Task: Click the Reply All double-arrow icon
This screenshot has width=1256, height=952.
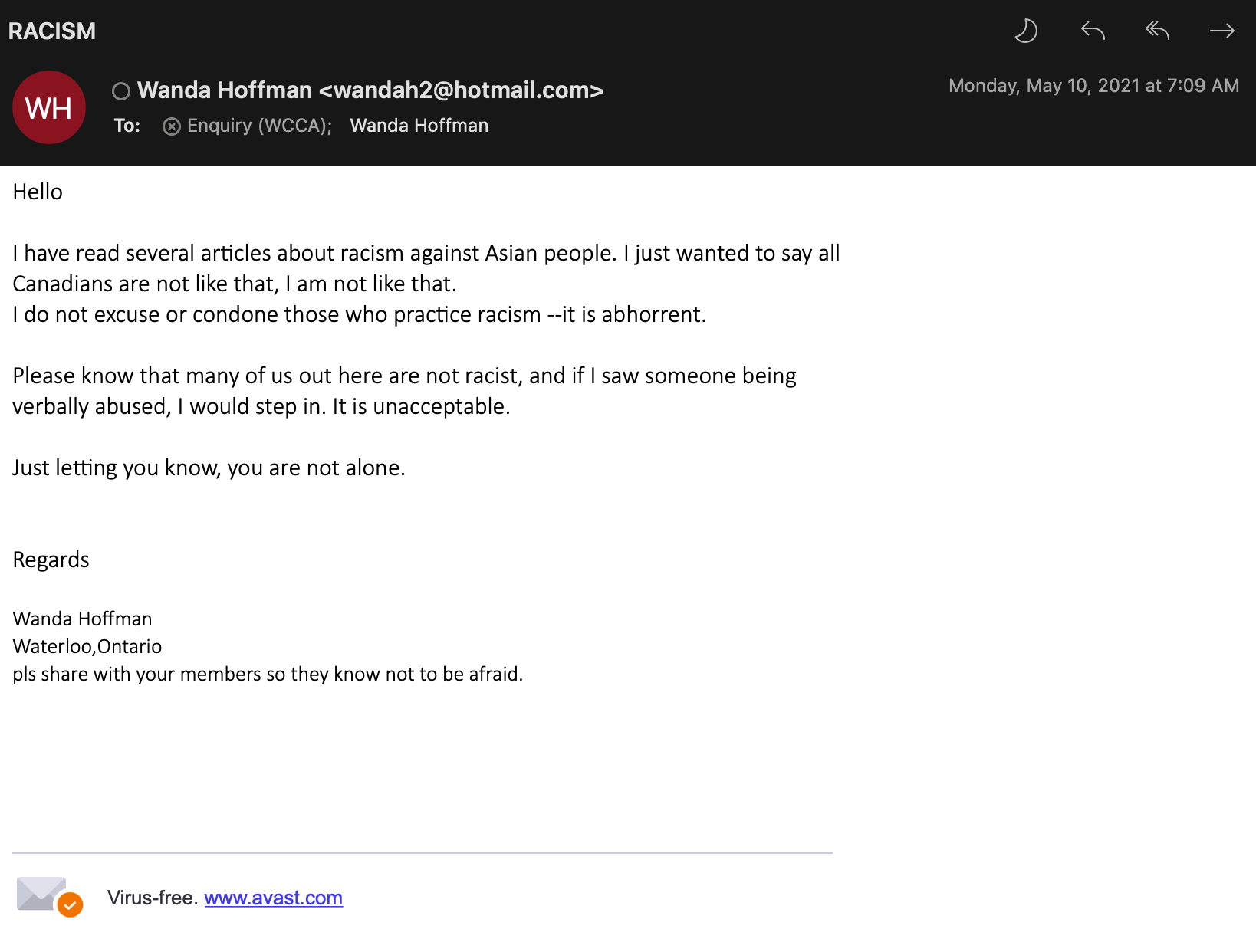Action: 1157,31
